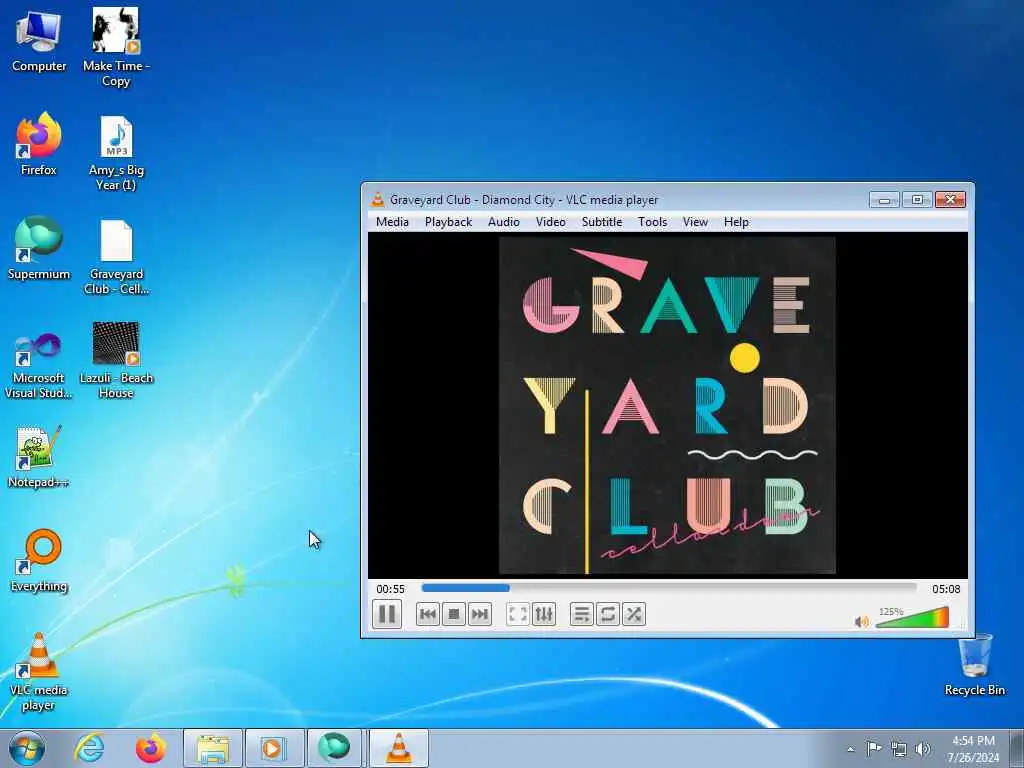1024x768 pixels.
Task: Click Show desktop button at taskbar end
Action: pos(1017,748)
